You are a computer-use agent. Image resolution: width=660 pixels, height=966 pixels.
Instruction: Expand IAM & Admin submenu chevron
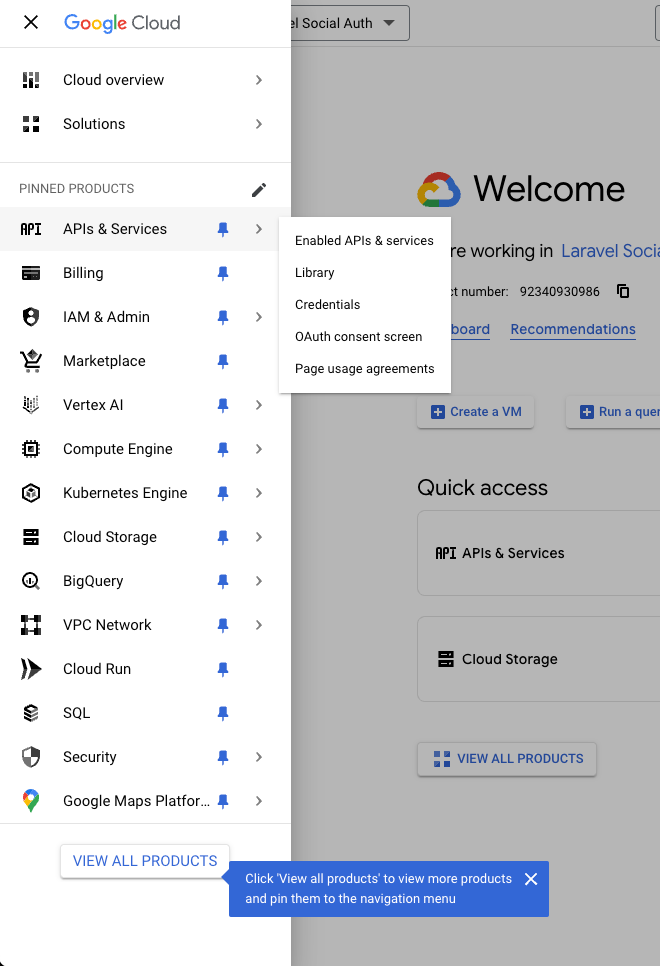(259, 317)
